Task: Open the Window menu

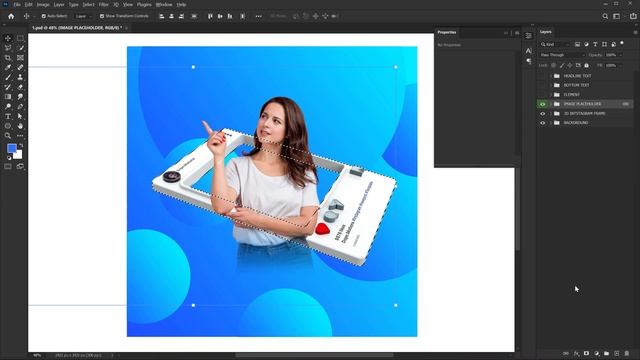Action: click(164, 4)
